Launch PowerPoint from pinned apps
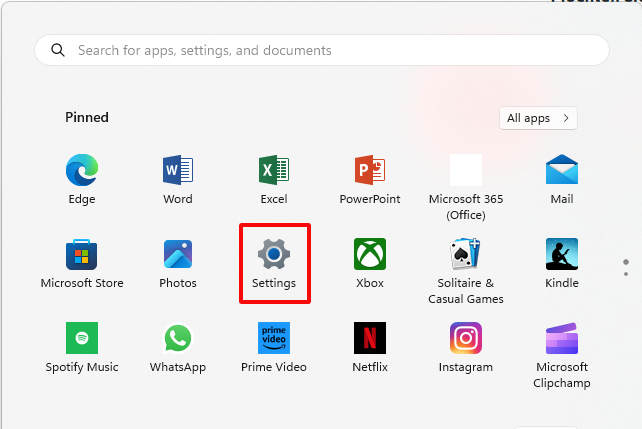 click(x=370, y=171)
